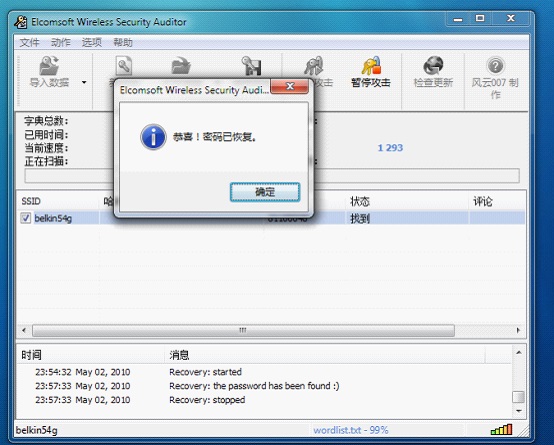Click the app key icon in title bar
This screenshot has width=554, height=445.
21,22
